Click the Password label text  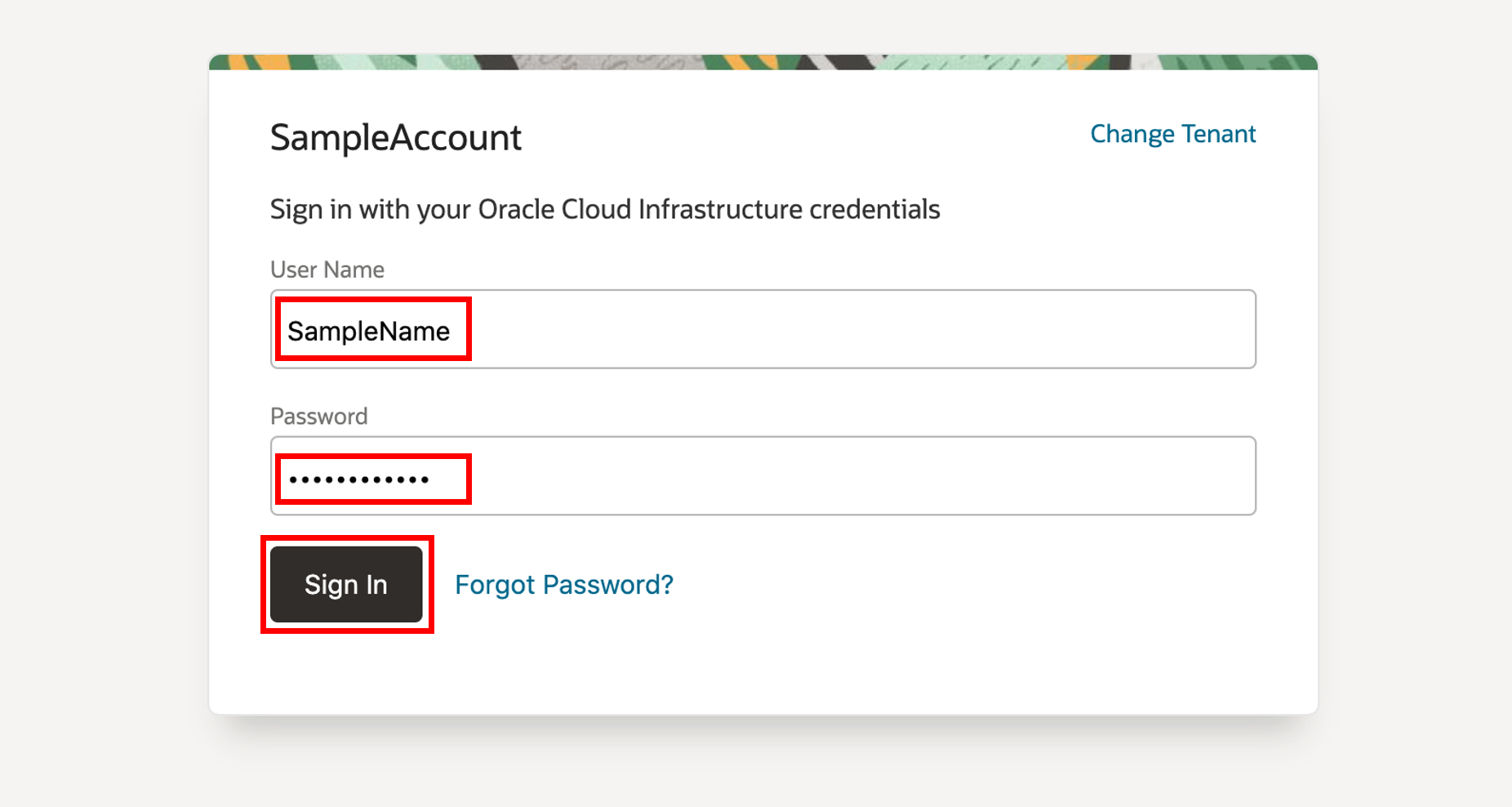pyautogui.click(x=318, y=417)
